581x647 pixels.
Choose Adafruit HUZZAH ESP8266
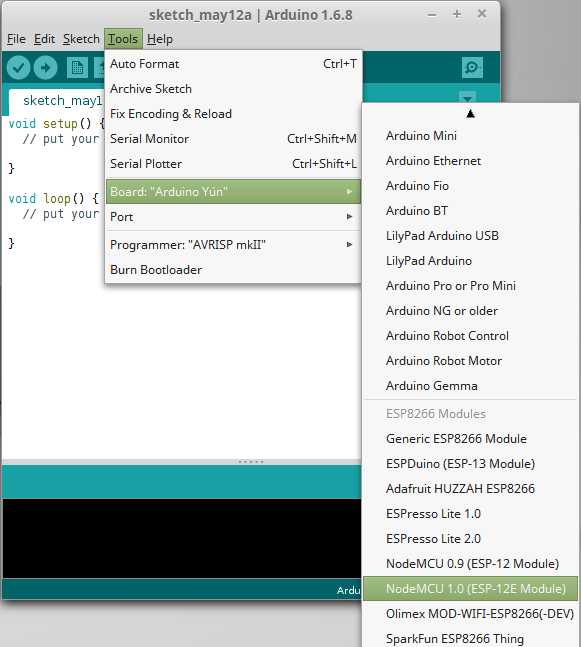tap(470, 489)
